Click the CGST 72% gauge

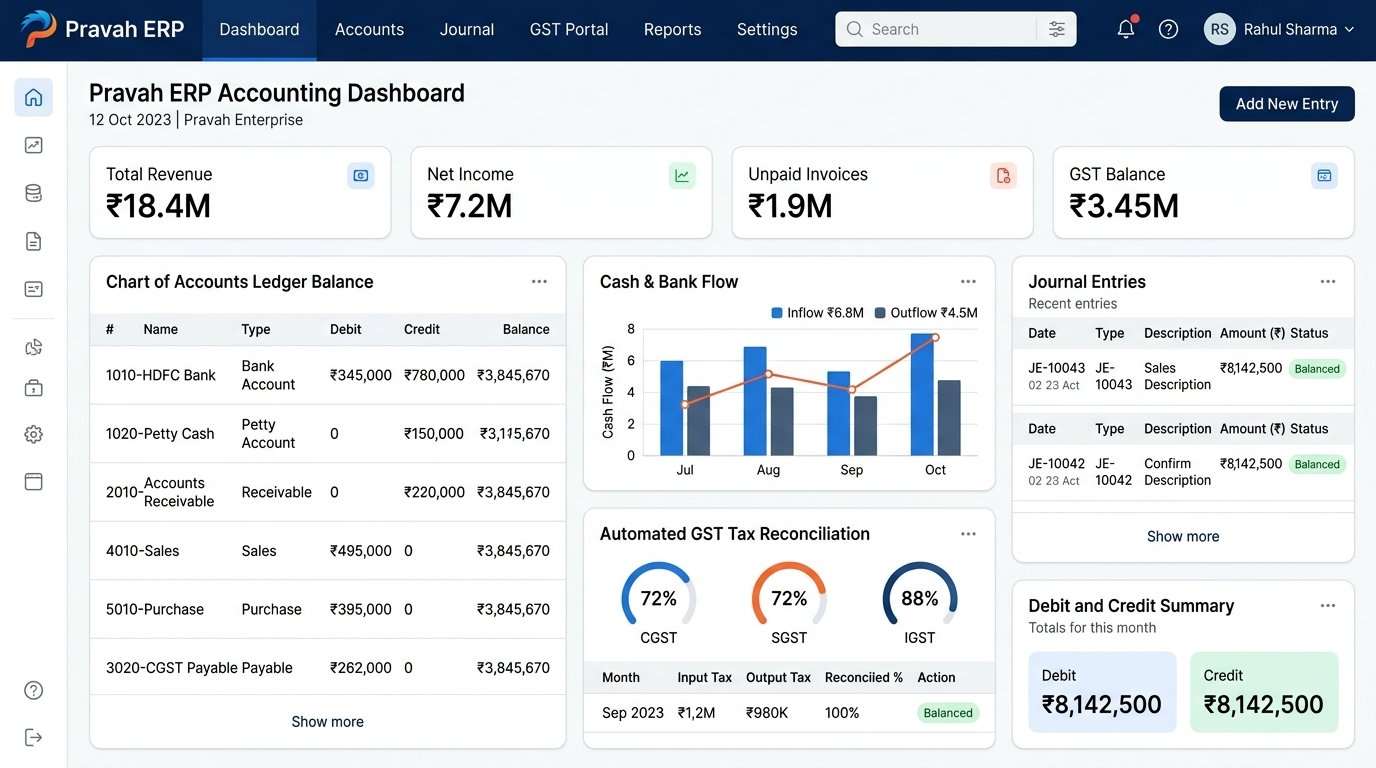[659, 598]
